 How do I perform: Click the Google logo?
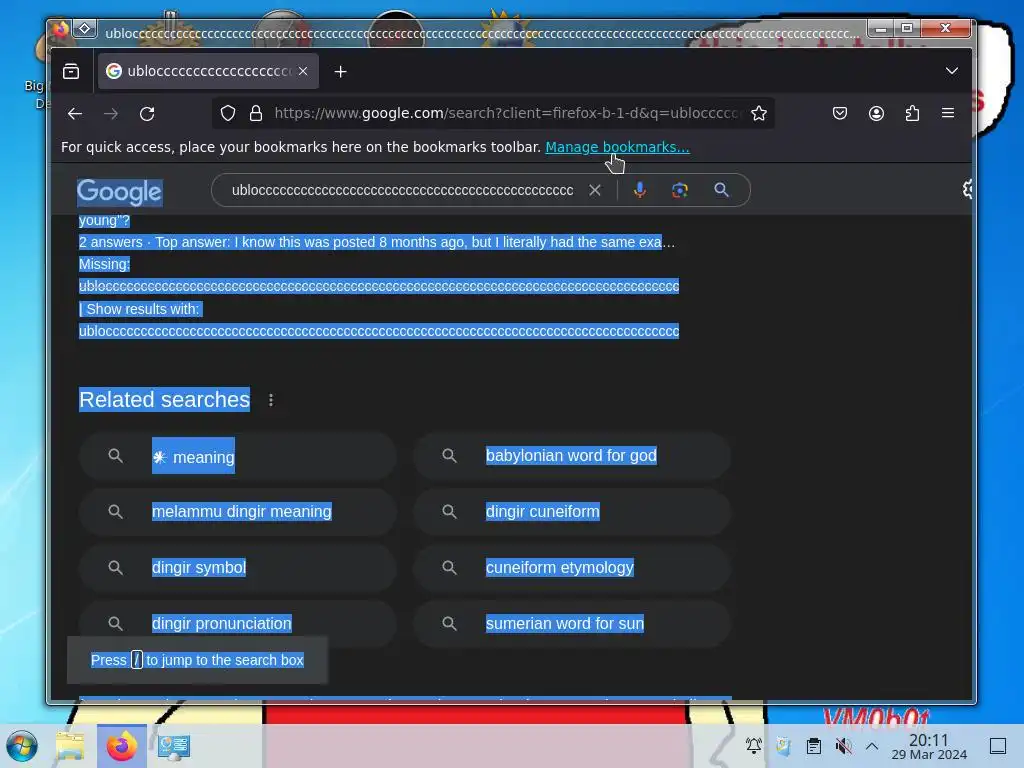120,192
